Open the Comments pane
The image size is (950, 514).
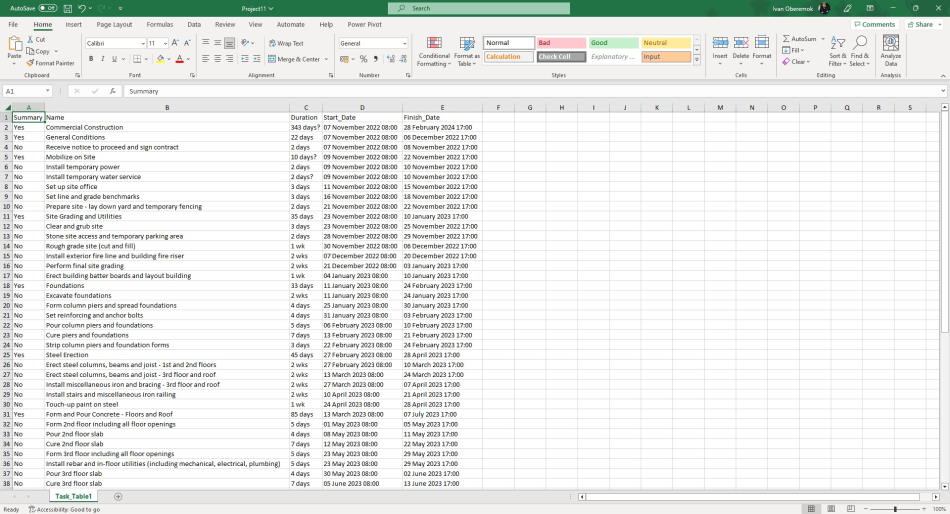pyautogui.click(x=874, y=25)
